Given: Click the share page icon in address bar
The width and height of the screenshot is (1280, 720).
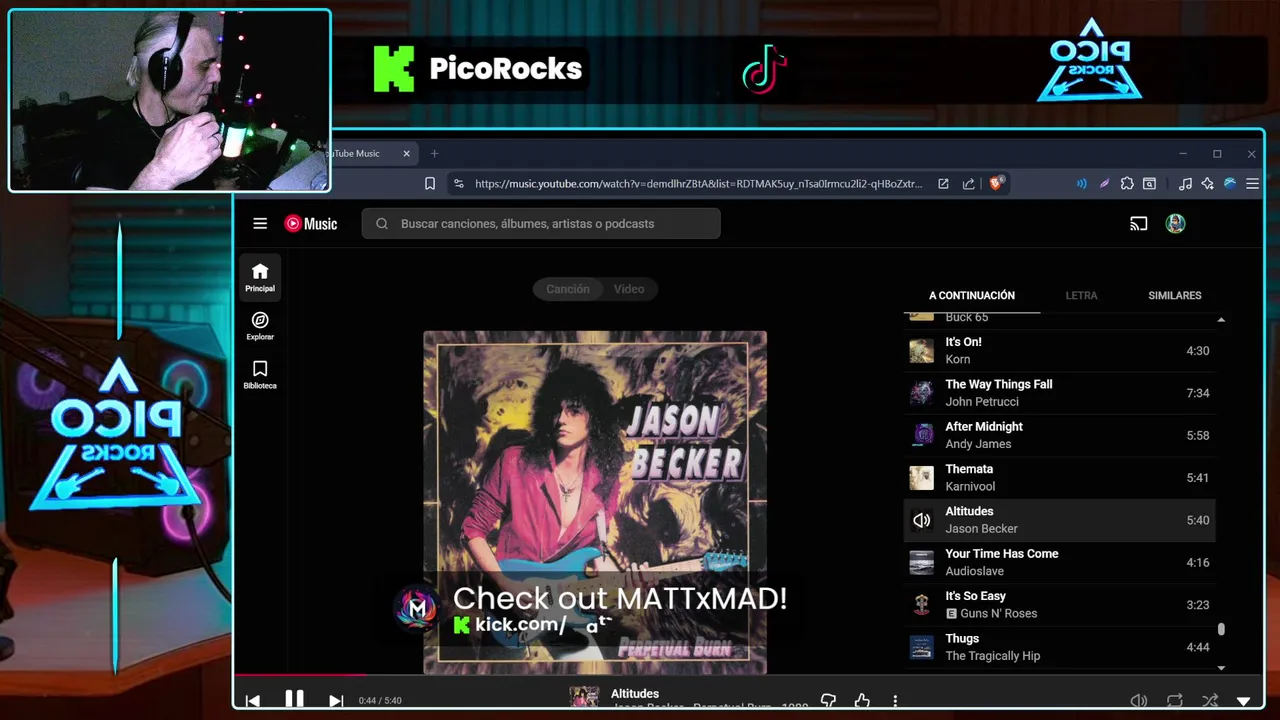Looking at the screenshot, I should [968, 184].
